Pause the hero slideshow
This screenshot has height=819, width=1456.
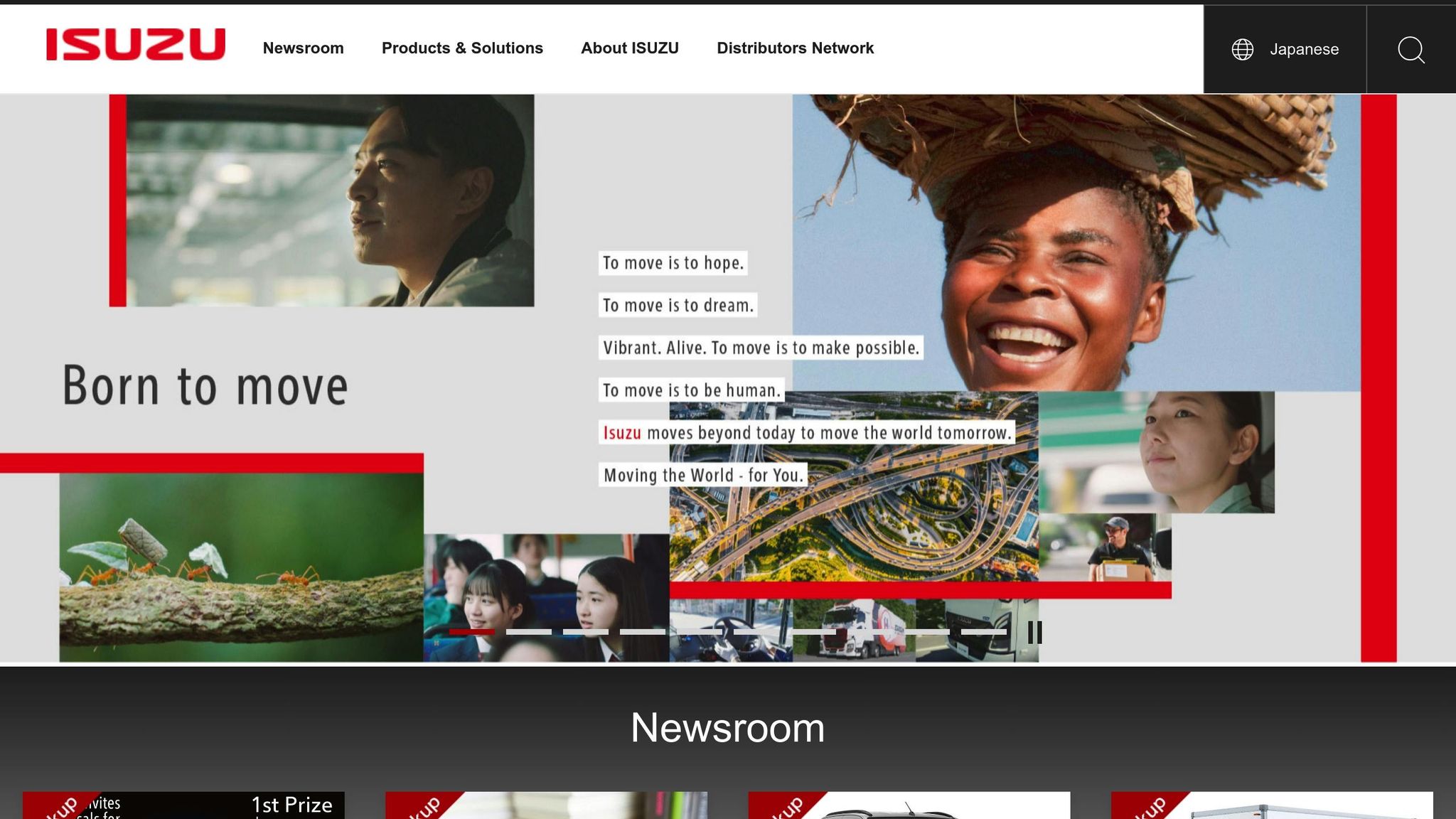tap(1035, 632)
